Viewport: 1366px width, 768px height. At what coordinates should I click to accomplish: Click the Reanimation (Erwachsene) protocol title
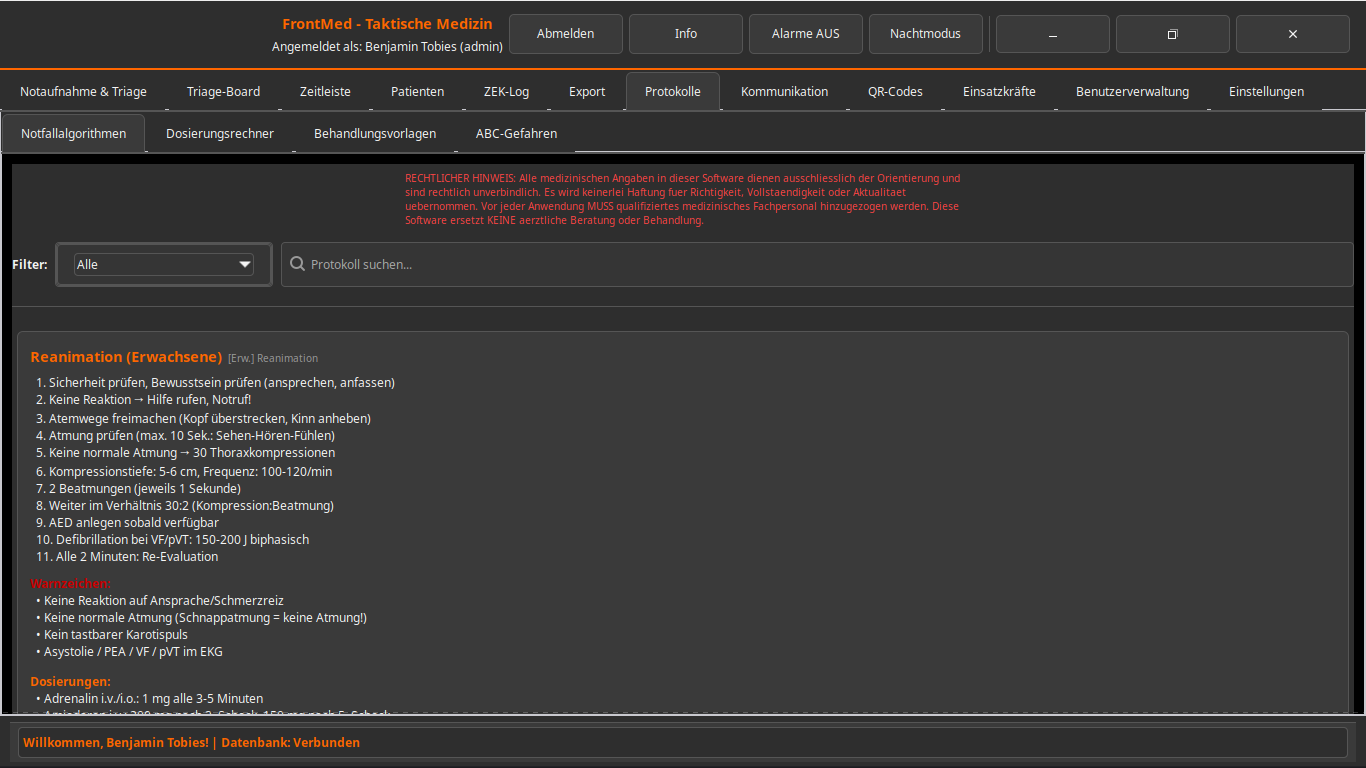tap(126, 357)
